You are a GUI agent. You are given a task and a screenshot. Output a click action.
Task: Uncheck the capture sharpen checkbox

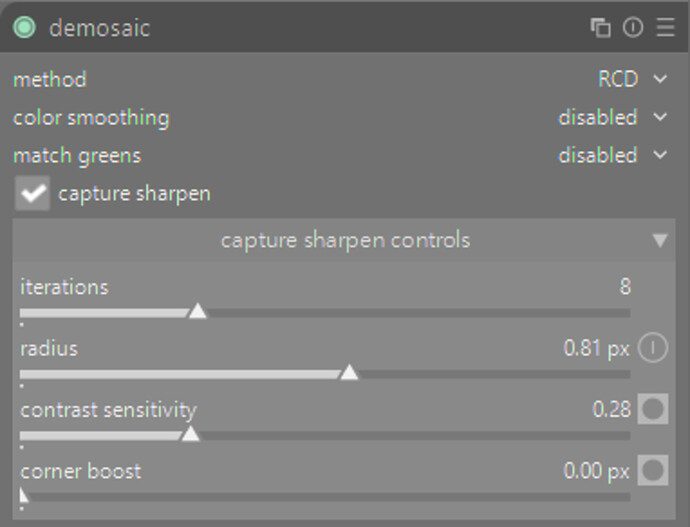coord(33,194)
